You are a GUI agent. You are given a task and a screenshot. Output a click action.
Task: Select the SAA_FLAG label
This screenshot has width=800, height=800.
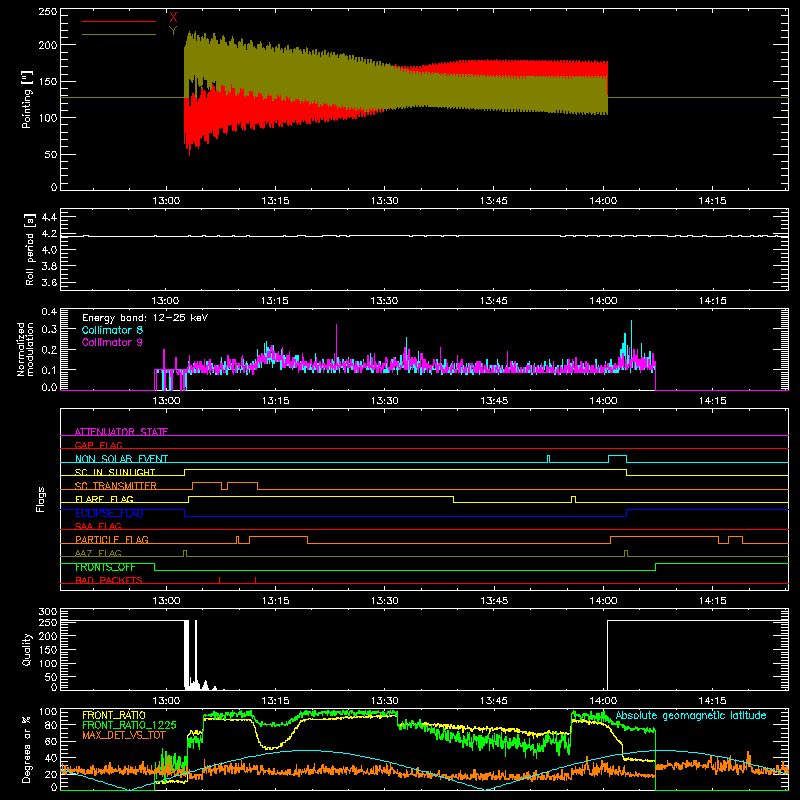pyautogui.click(x=98, y=526)
